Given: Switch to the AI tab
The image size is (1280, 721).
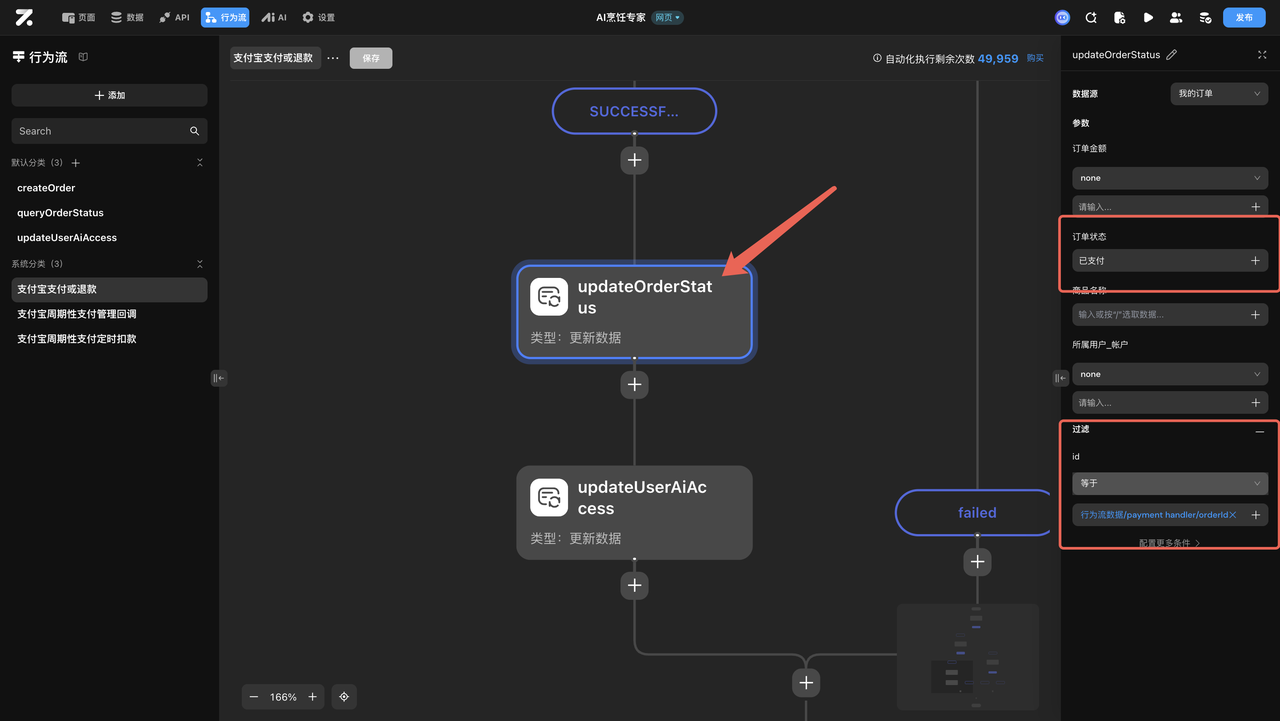Looking at the screenshot, I should [274, 17].
